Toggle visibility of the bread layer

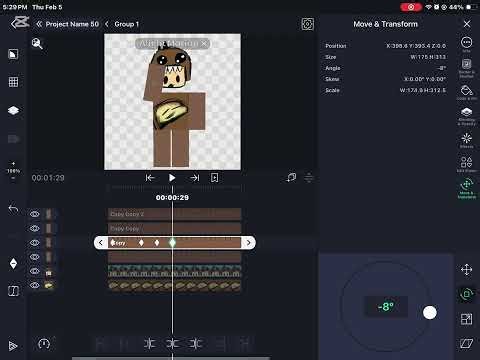click(35, 285)
